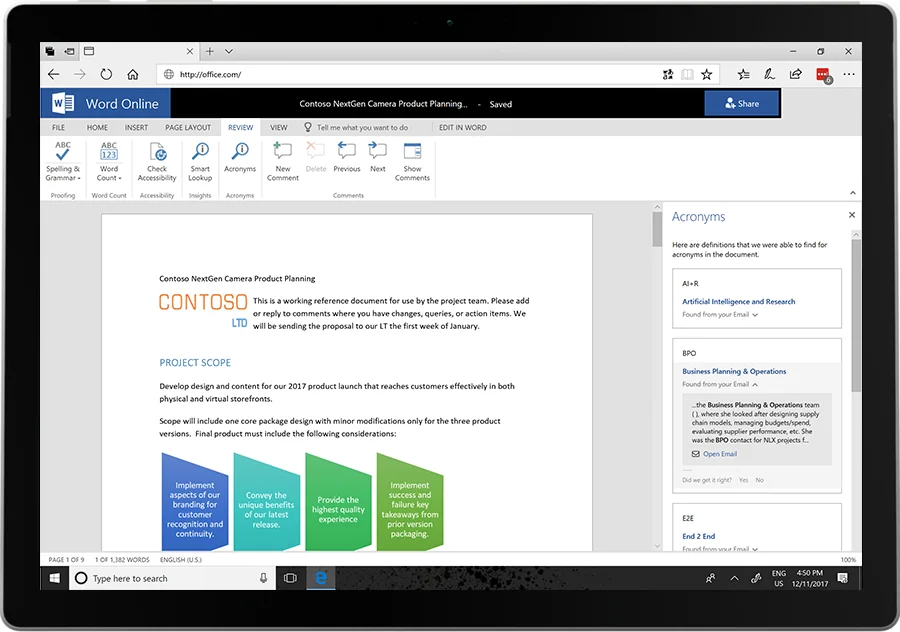Enable Reading view in the browser toolbar
The image size is (900, 632).
688,74
